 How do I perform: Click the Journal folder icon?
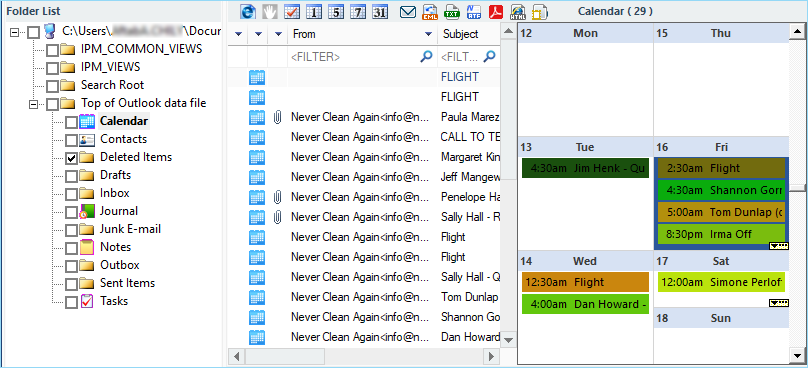pos(87,211)
